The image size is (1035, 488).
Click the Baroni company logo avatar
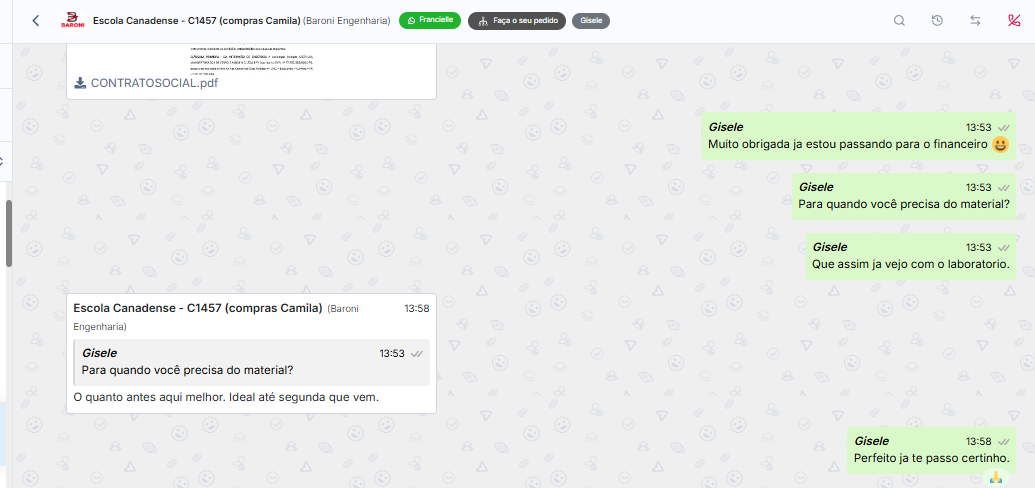click(73, 21)
